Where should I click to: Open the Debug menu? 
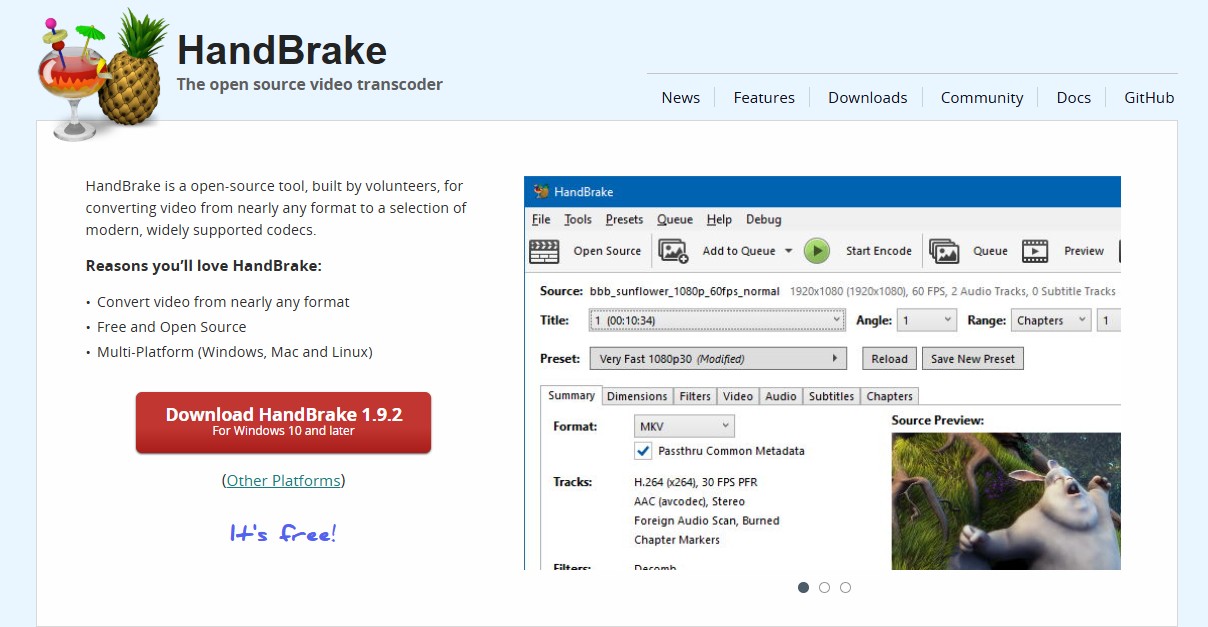[x=764, y=220]
